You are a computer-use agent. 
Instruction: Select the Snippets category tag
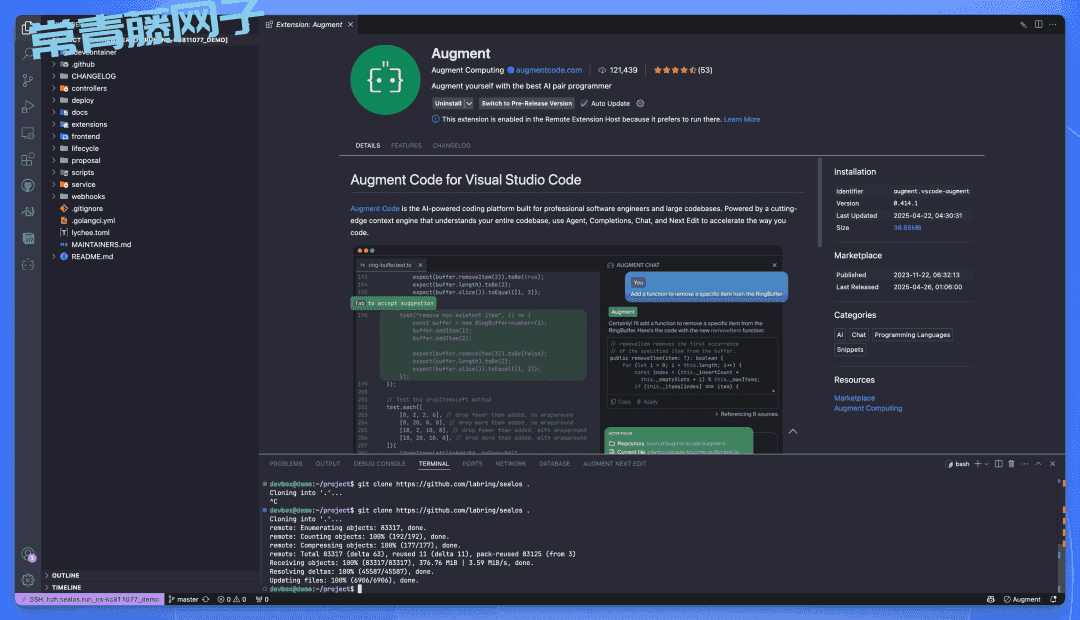[849, 349]
